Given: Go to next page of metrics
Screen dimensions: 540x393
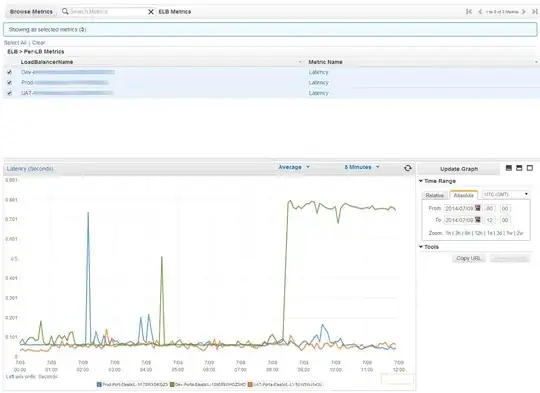Looking at the screenshot, I should pyautogui.click(x=524, y=12).
